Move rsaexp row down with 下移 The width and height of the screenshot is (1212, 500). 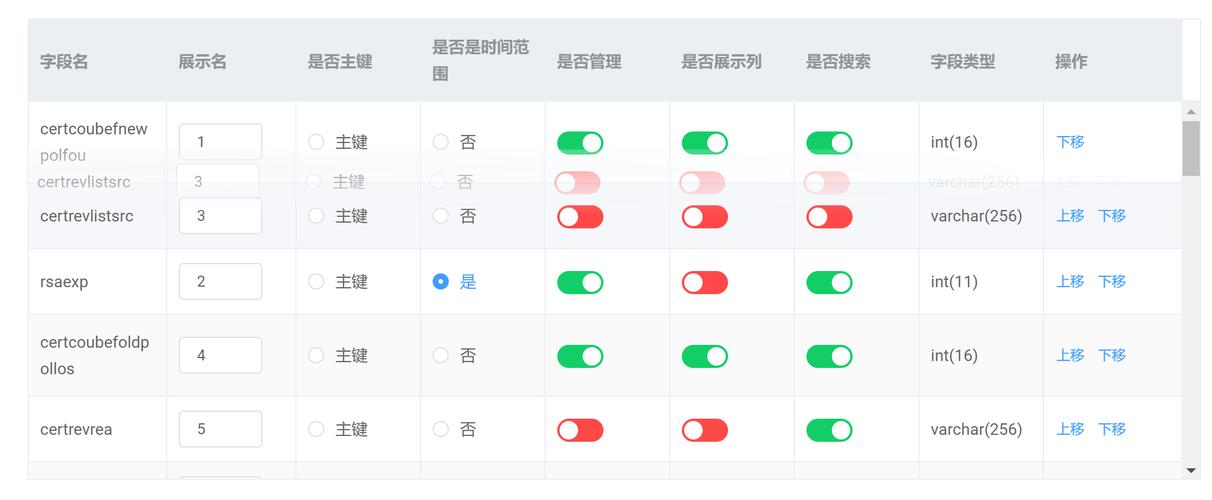point(1112,282)
